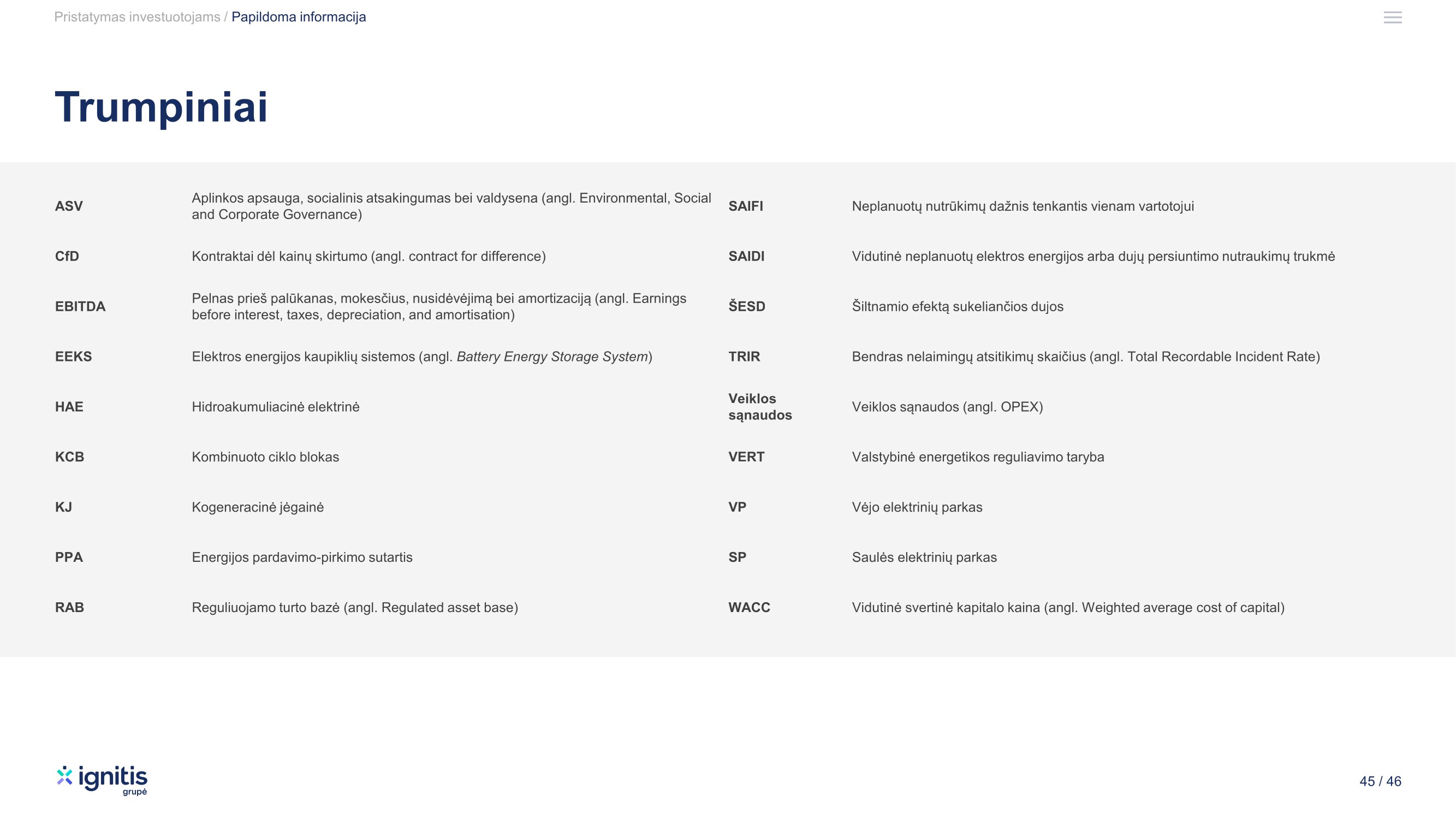Select the italic "Battery Energy Storage System" text
1456x819 pixels.
point(551,357)
